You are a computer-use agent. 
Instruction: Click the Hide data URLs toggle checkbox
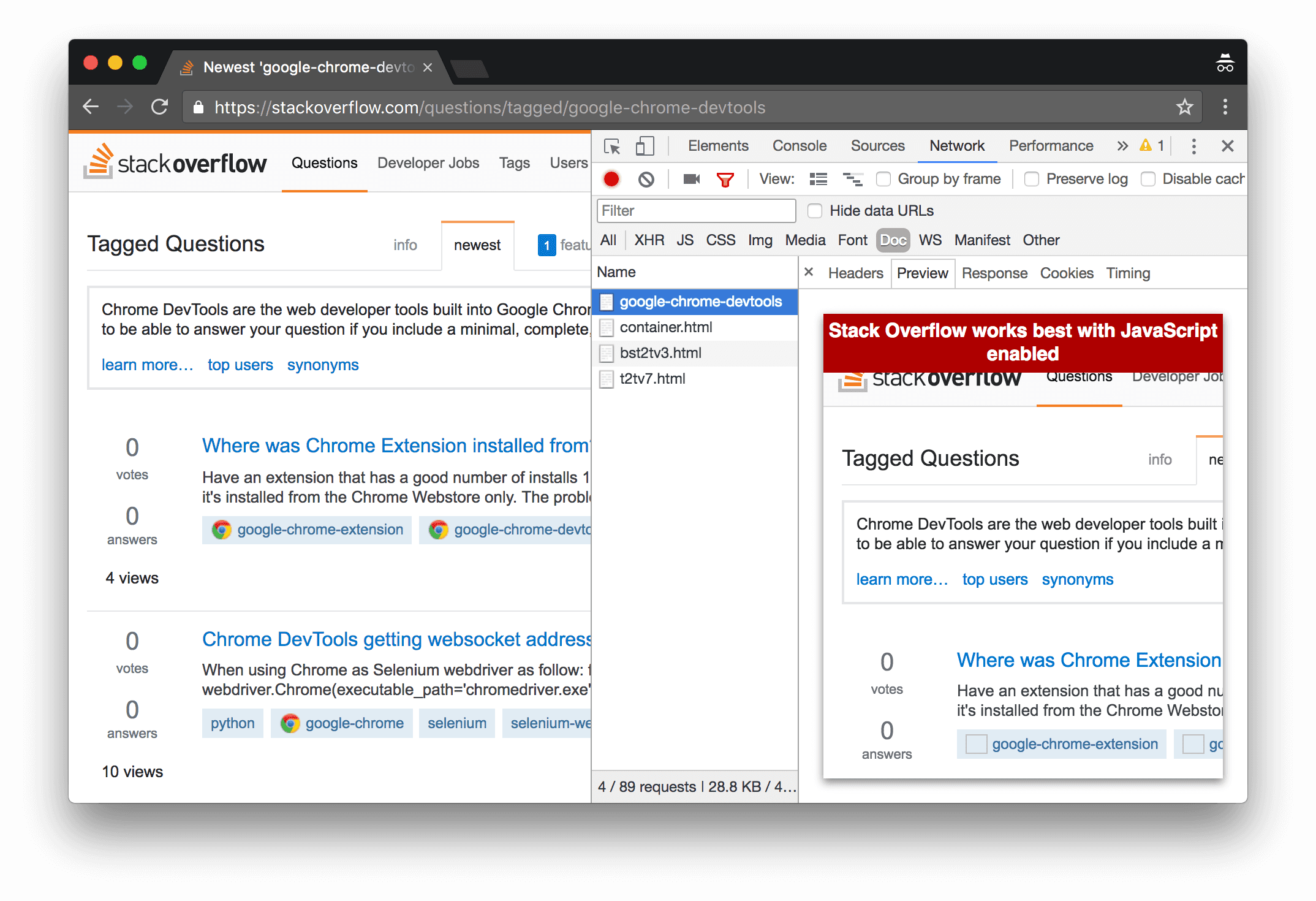(815, 211)
